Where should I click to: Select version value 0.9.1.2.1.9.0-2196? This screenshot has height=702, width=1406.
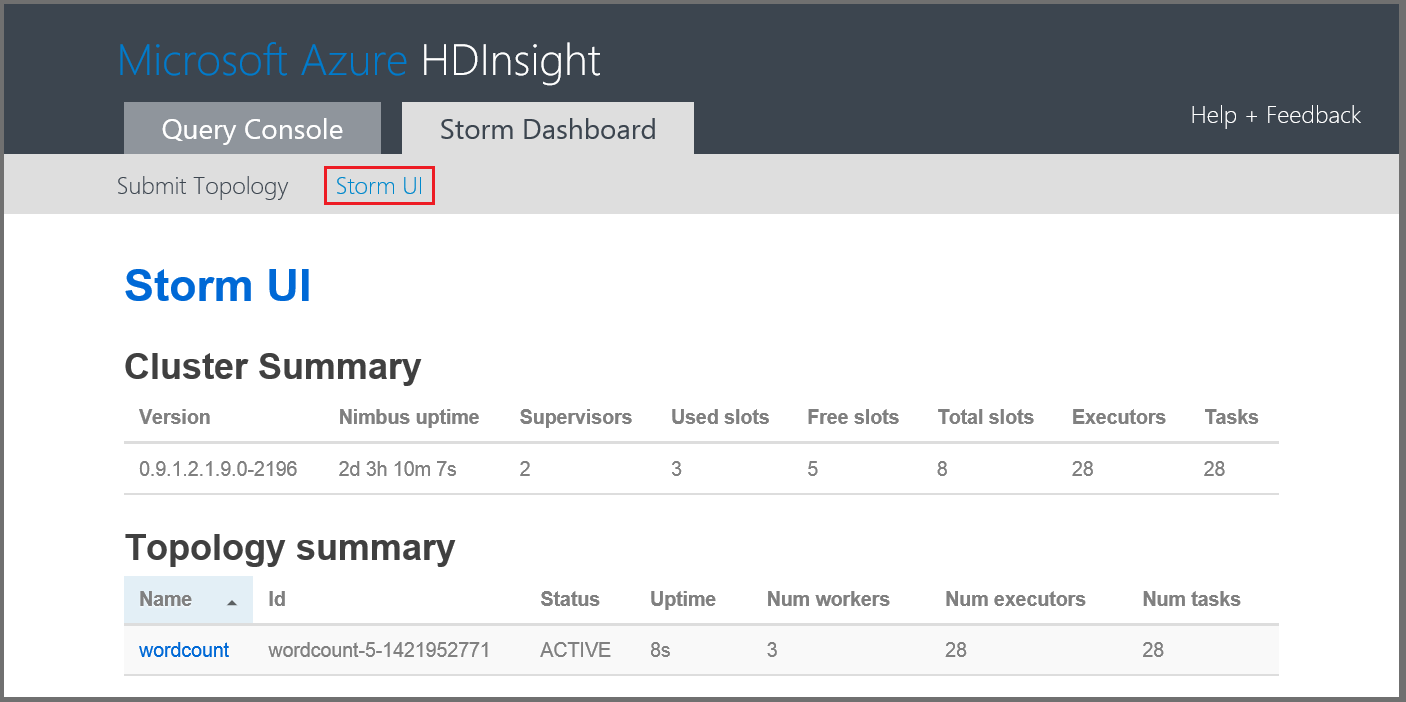218,468
